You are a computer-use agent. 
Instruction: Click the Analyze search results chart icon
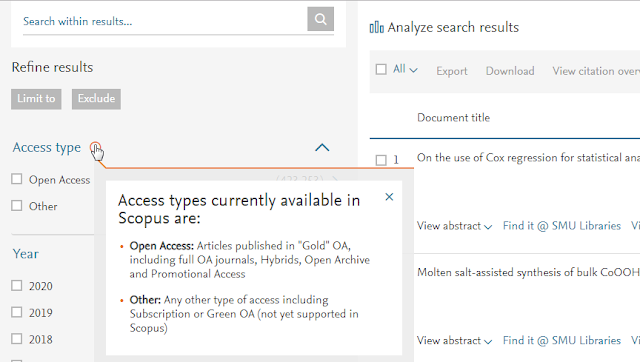[376, 27]
